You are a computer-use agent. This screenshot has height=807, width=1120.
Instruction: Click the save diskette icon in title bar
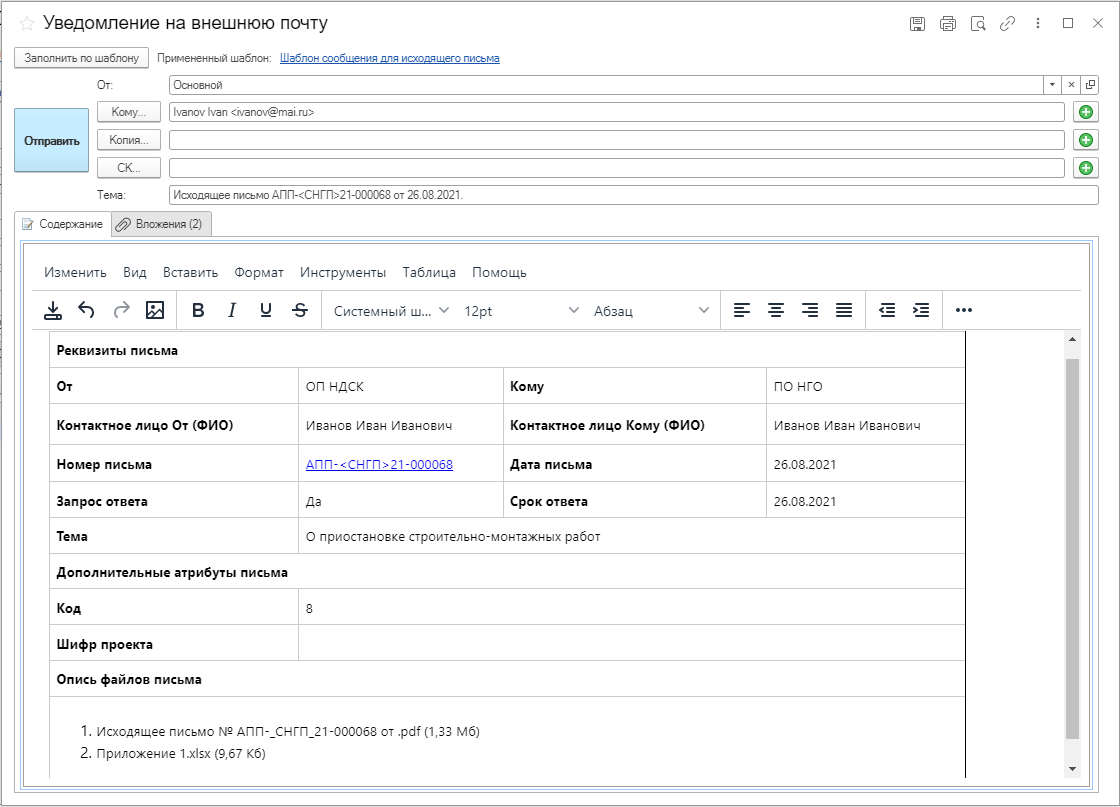(x=918, y=24)
